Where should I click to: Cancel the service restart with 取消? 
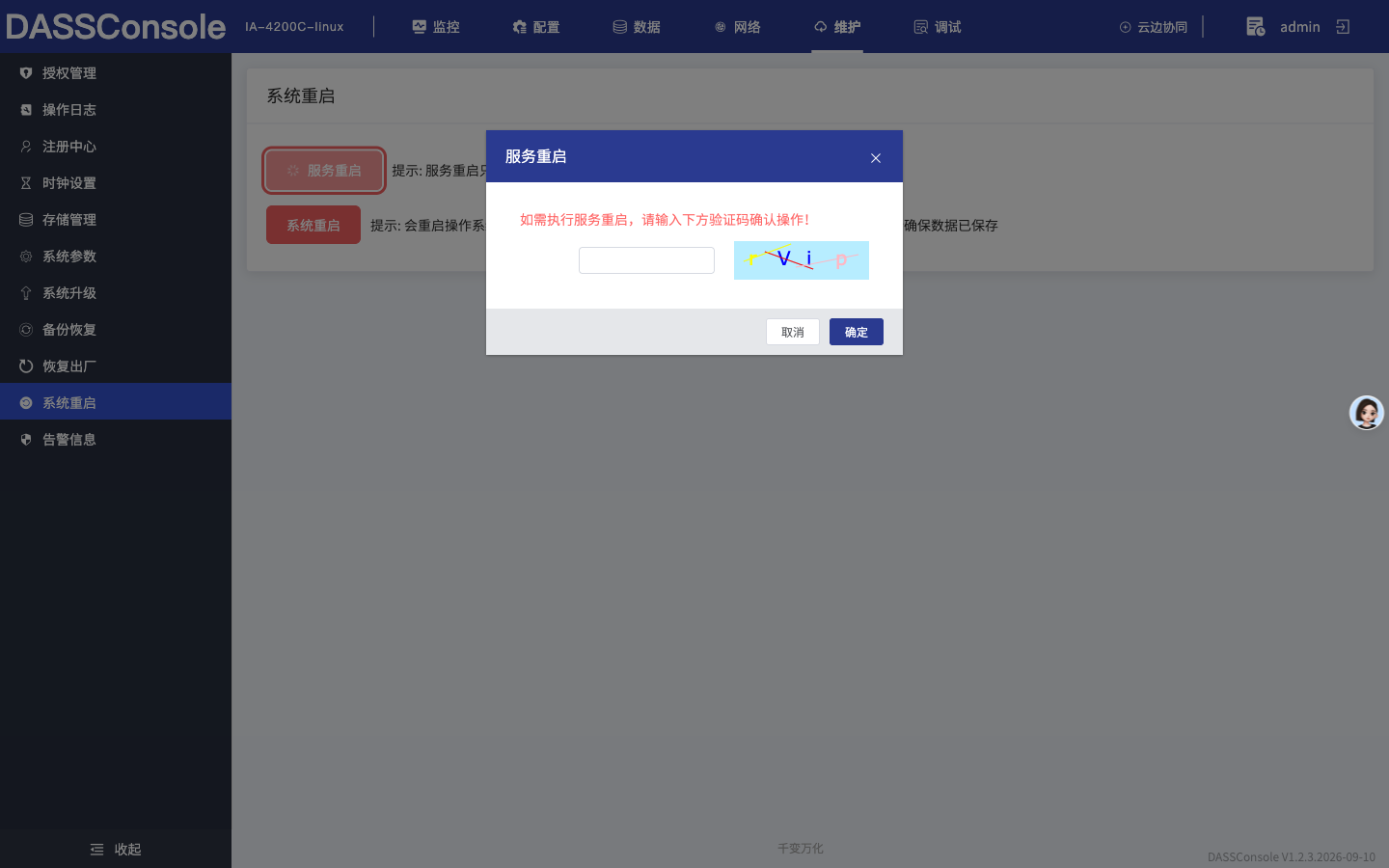(793, 332)
